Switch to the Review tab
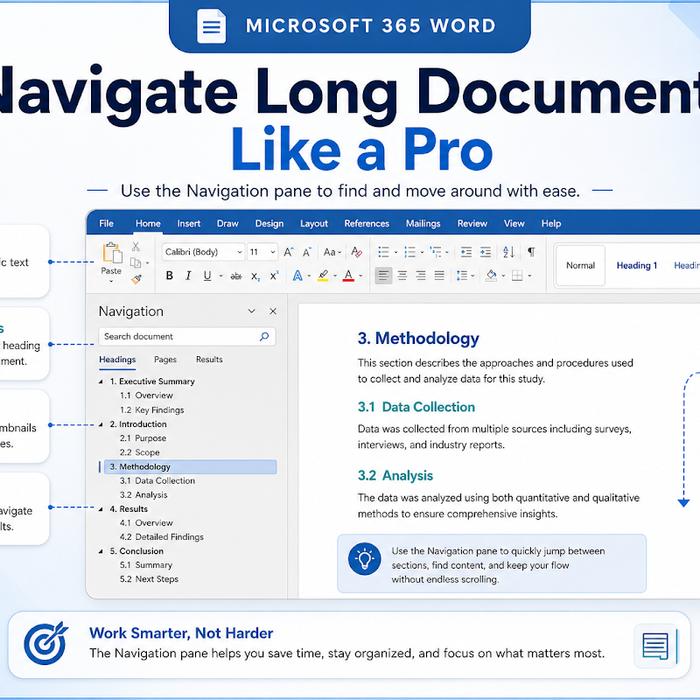The width and height of the screenshot is (700, 700). point(472,224)
